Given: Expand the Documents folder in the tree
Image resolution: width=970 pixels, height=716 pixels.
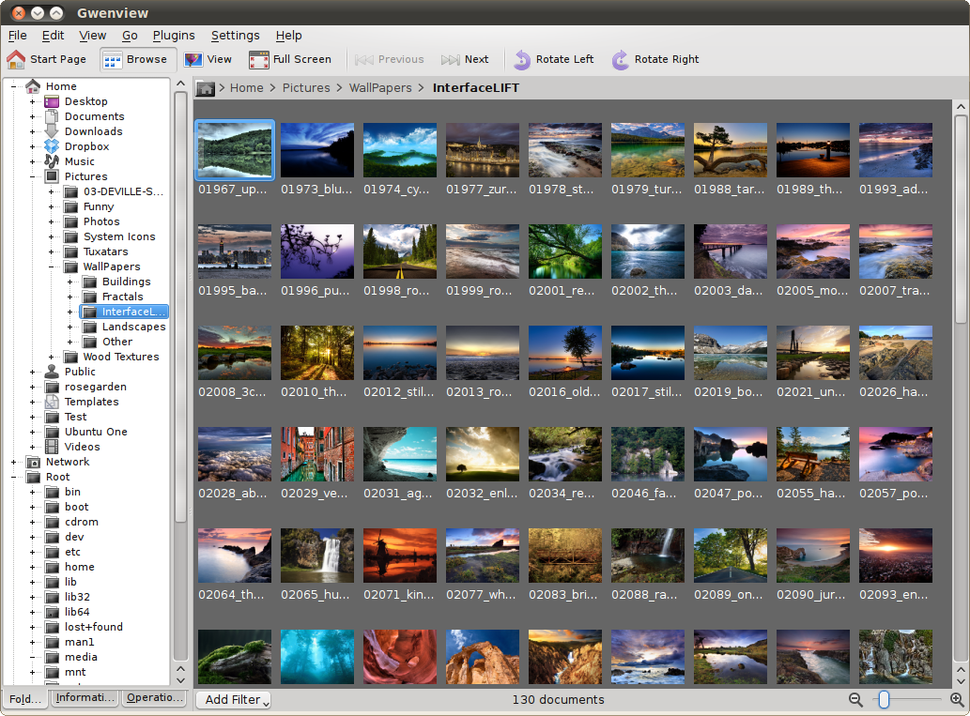Looking at the screenshot, I should 33,116.
